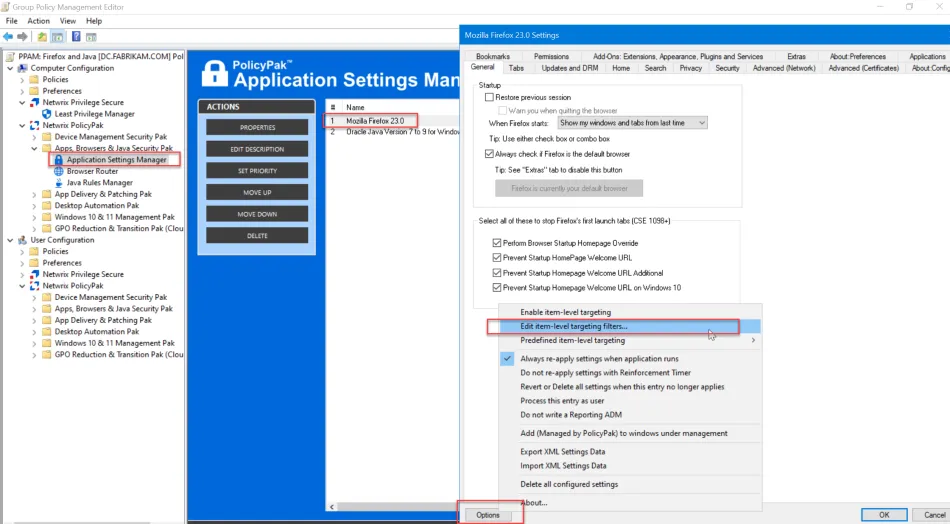The width and height of the screenshot is (950, 524).
Task: Choose Edit item-level targeting filters
Action: tap(574, 327)
